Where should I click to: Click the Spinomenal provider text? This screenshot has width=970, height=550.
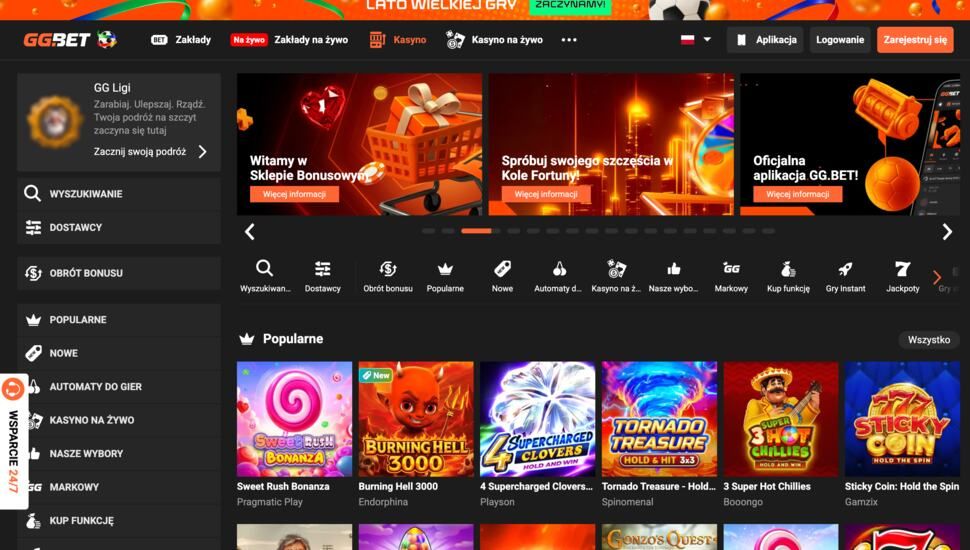coord(627,502)
